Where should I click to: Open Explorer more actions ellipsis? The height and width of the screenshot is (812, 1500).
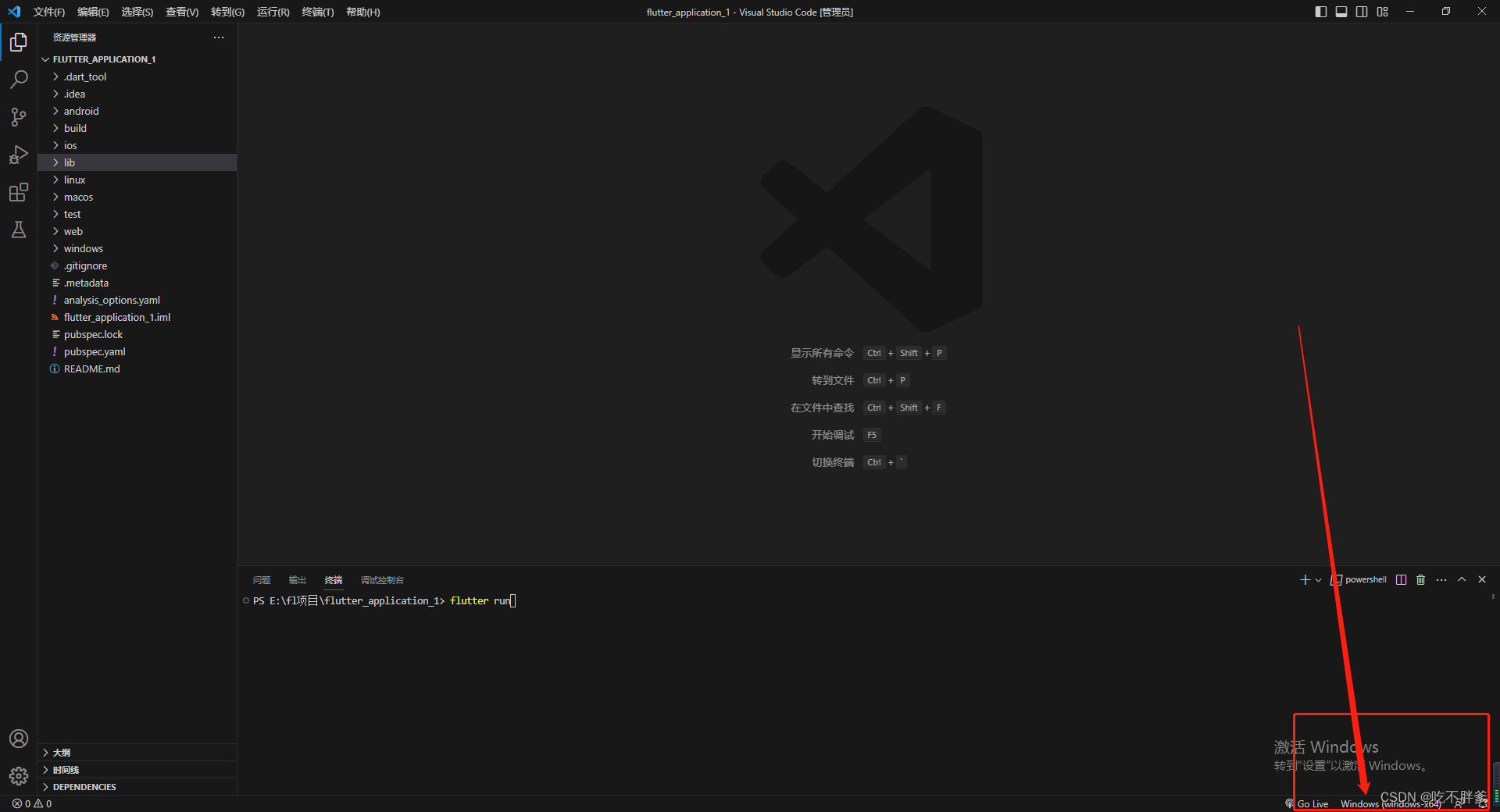coord(219,37)
